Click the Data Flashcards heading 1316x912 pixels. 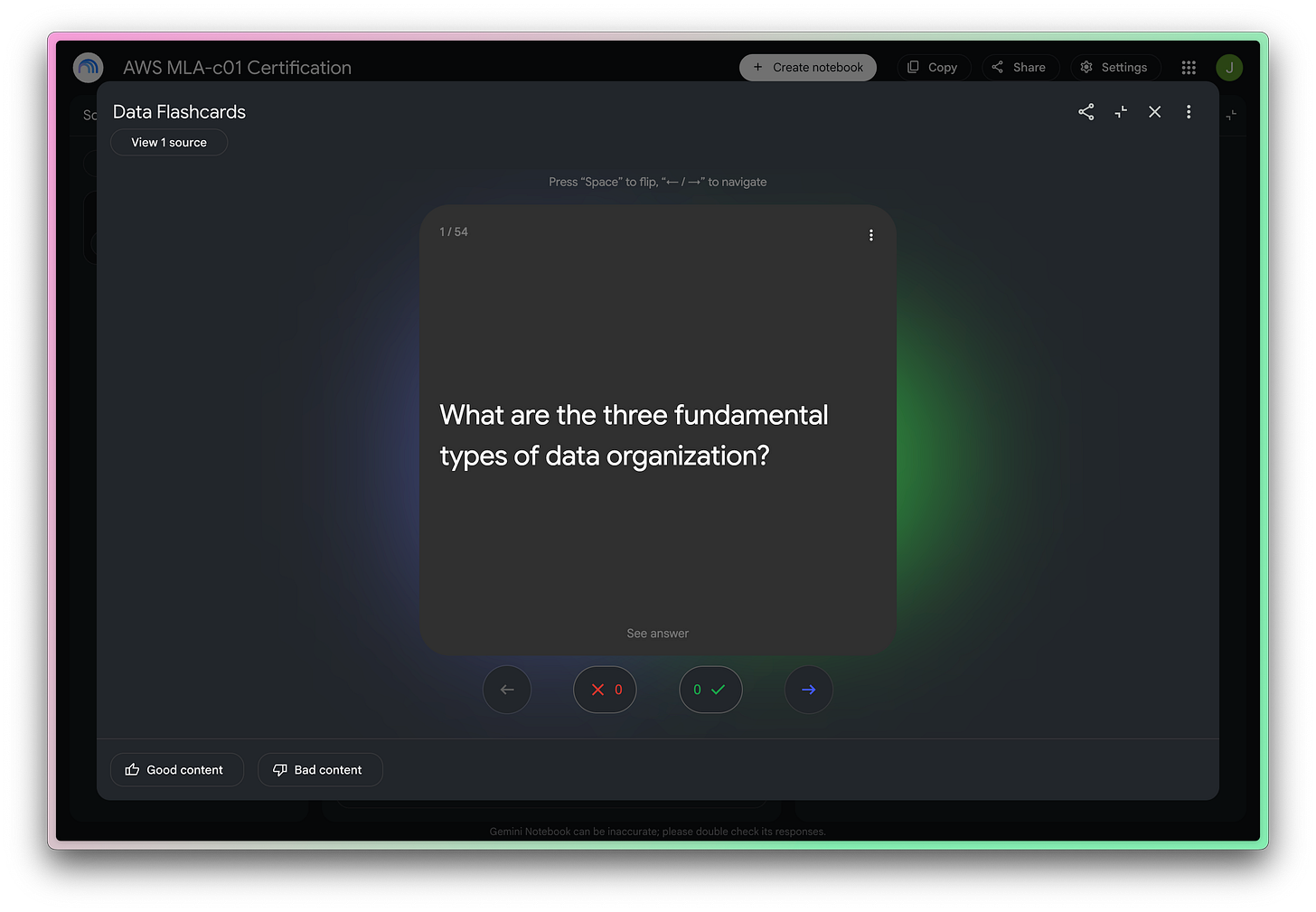[179, 112]
